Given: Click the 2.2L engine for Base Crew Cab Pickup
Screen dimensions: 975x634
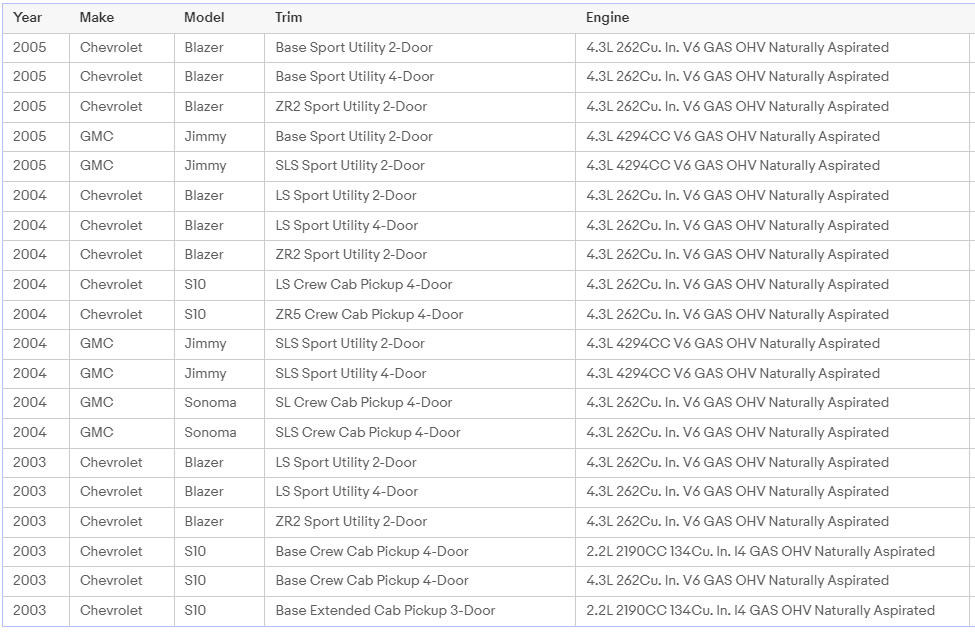Looking at the screenshot, I should click(760, 551).
